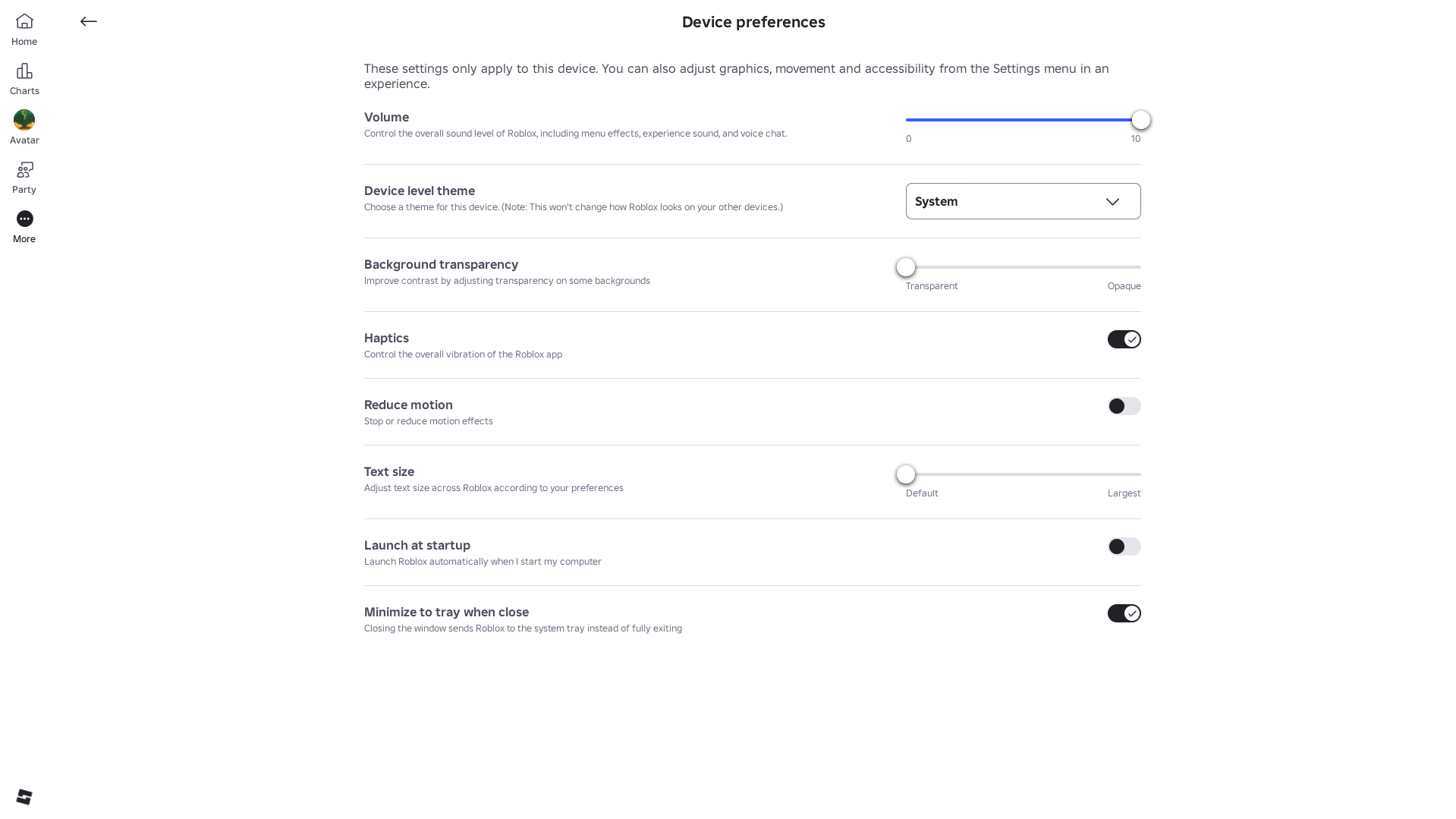
Task: Enable the Launch at startup toggle
Action: pyautogui.click(x=1124, y=547)
